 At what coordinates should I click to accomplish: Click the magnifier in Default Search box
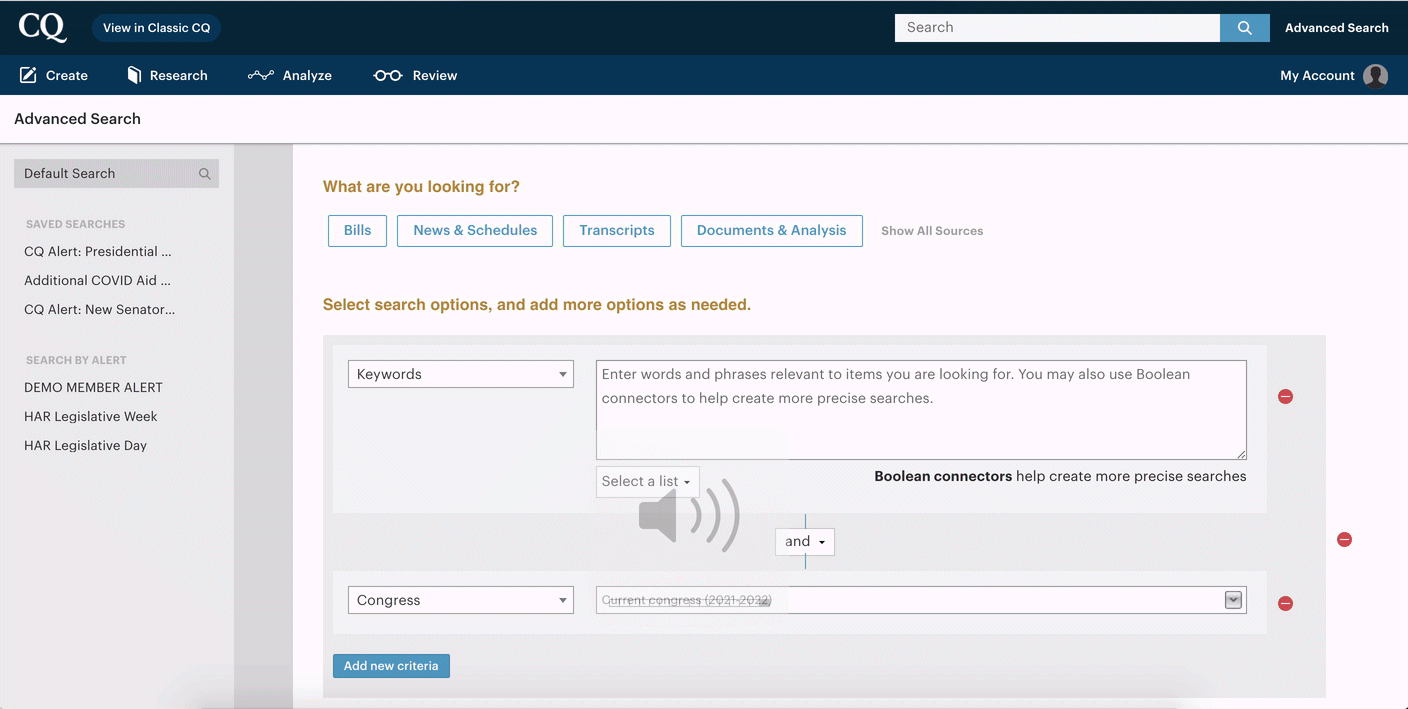point(205,174)
